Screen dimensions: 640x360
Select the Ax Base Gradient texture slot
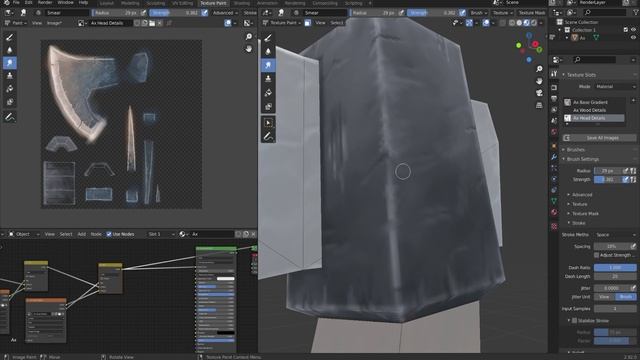point(594,102)
